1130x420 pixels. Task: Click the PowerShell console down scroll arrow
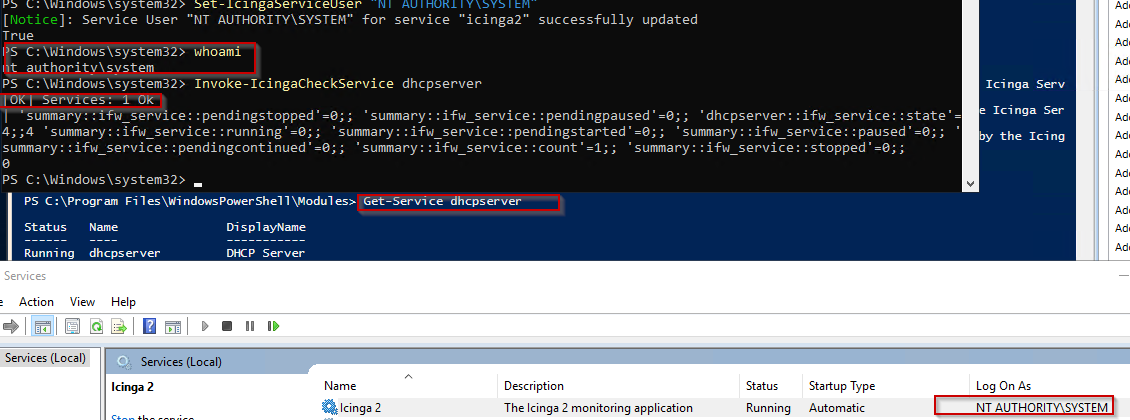(969, 183)
